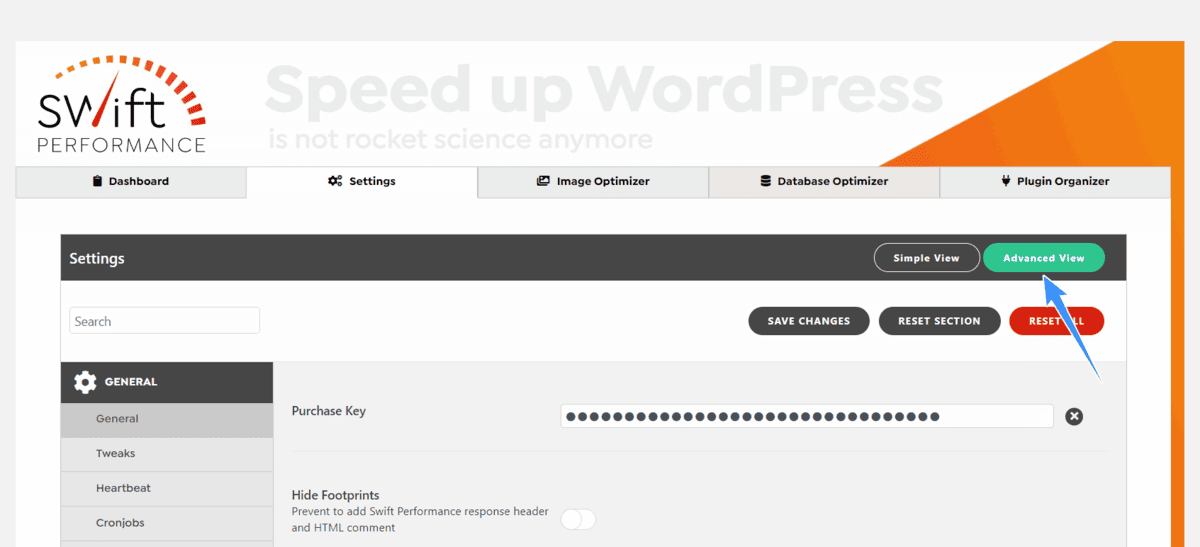Switch to the Settings tab
This screenshot has width=1200, height=547.
tap(362, 181)
